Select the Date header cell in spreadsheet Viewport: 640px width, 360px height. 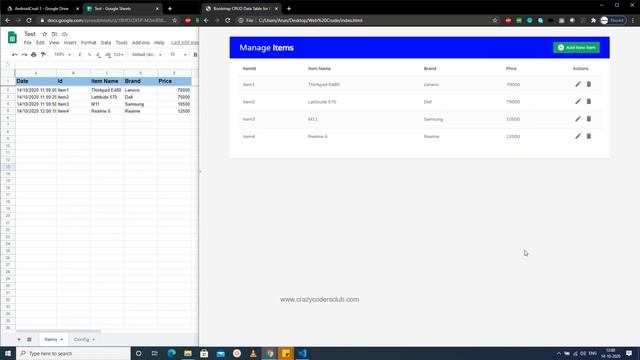36,81
